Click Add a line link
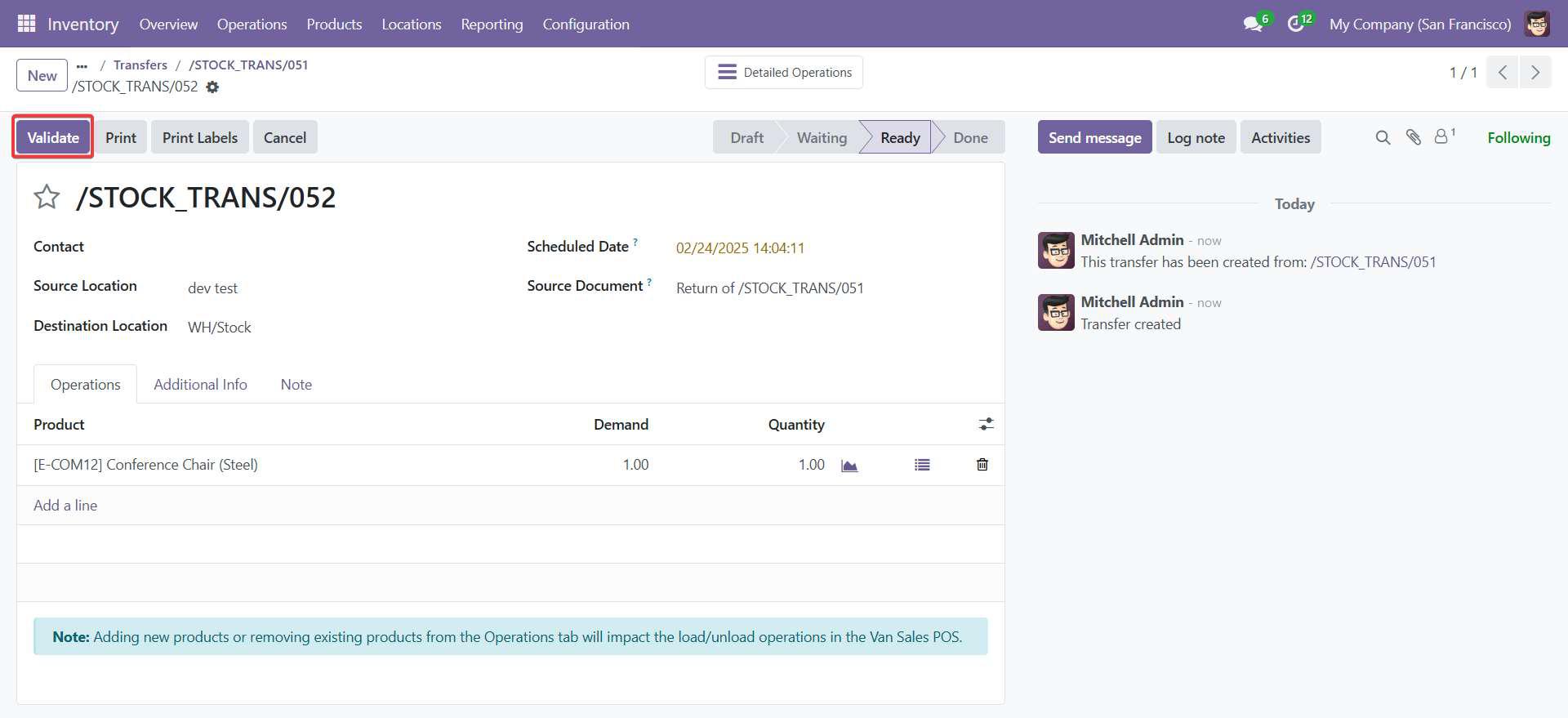The height and width of the screenshot is (718, 1568). coord(65,505)
